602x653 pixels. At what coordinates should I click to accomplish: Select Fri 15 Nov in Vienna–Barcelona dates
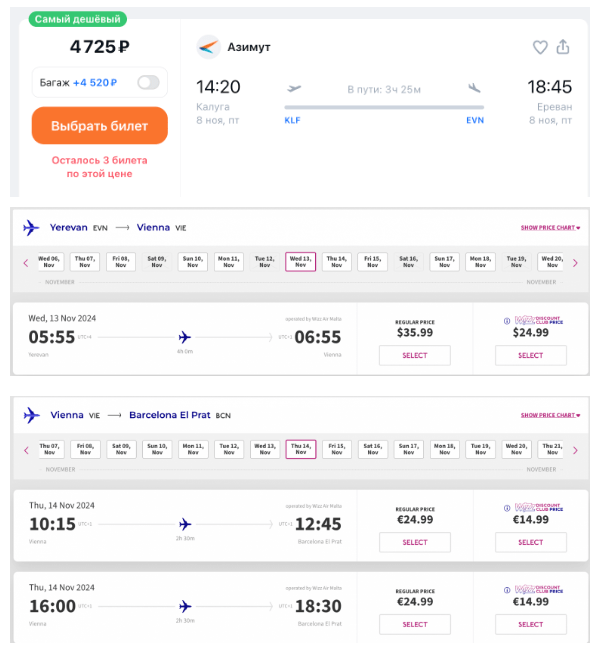point(337,449)
